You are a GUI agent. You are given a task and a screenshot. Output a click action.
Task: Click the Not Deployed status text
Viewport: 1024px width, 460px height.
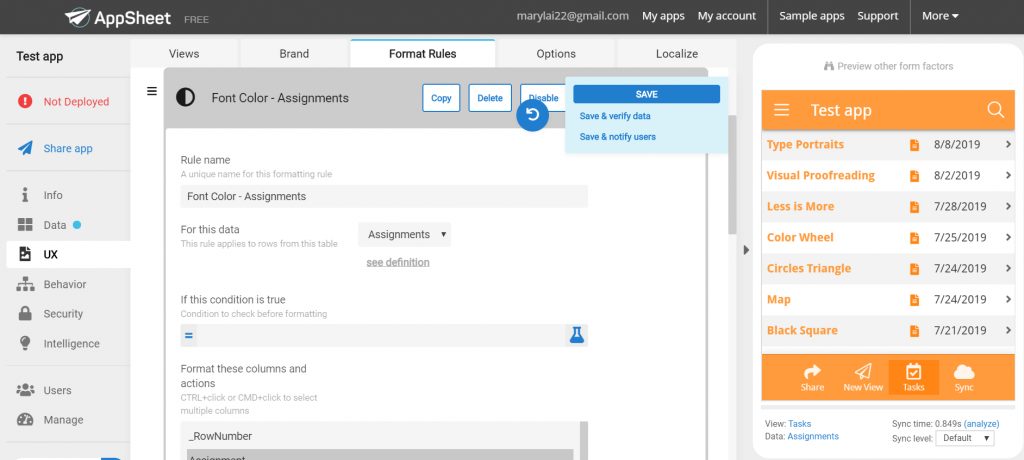[x=76, y=102]
